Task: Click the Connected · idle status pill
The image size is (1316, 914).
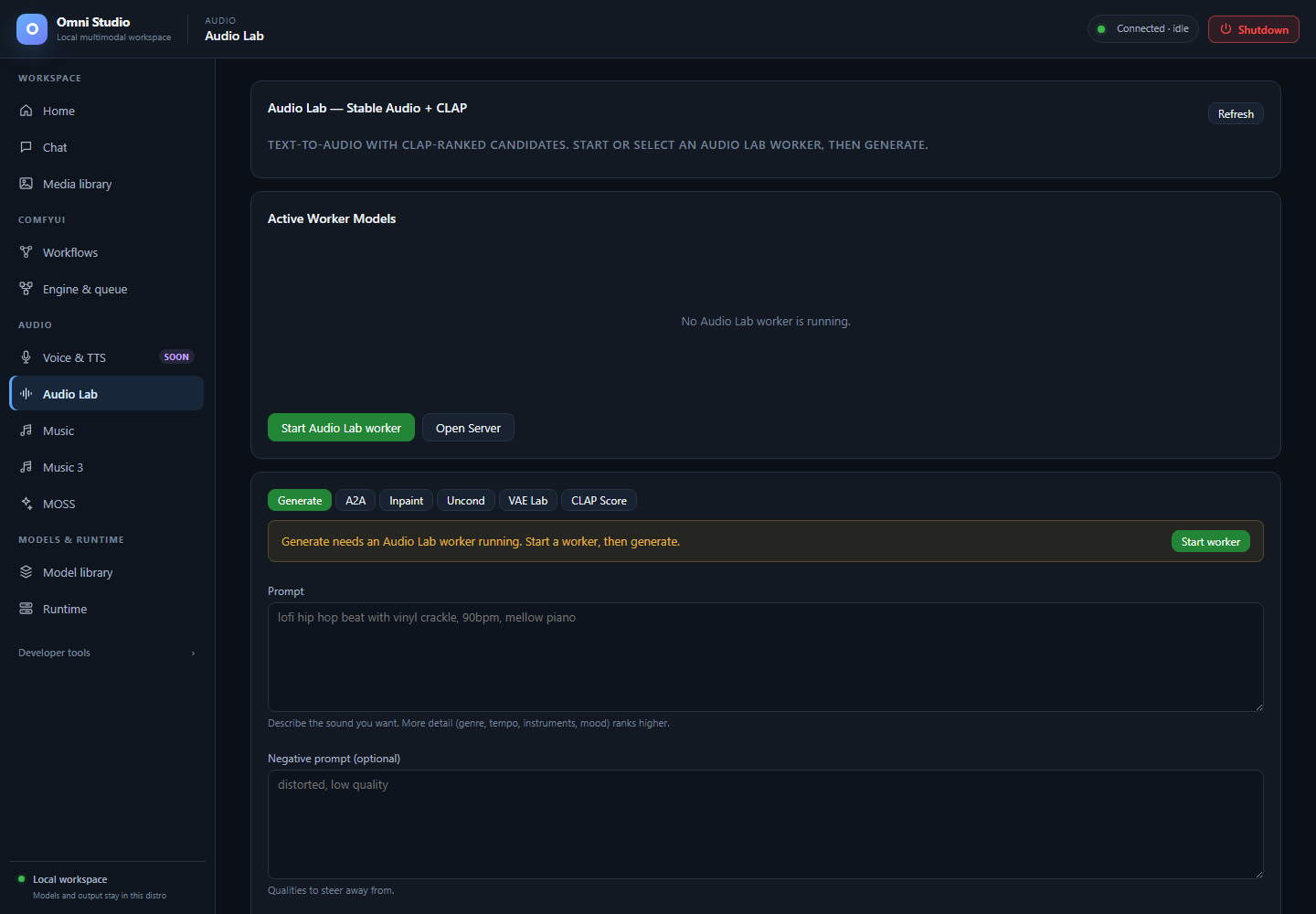Action: [1142, 29]
